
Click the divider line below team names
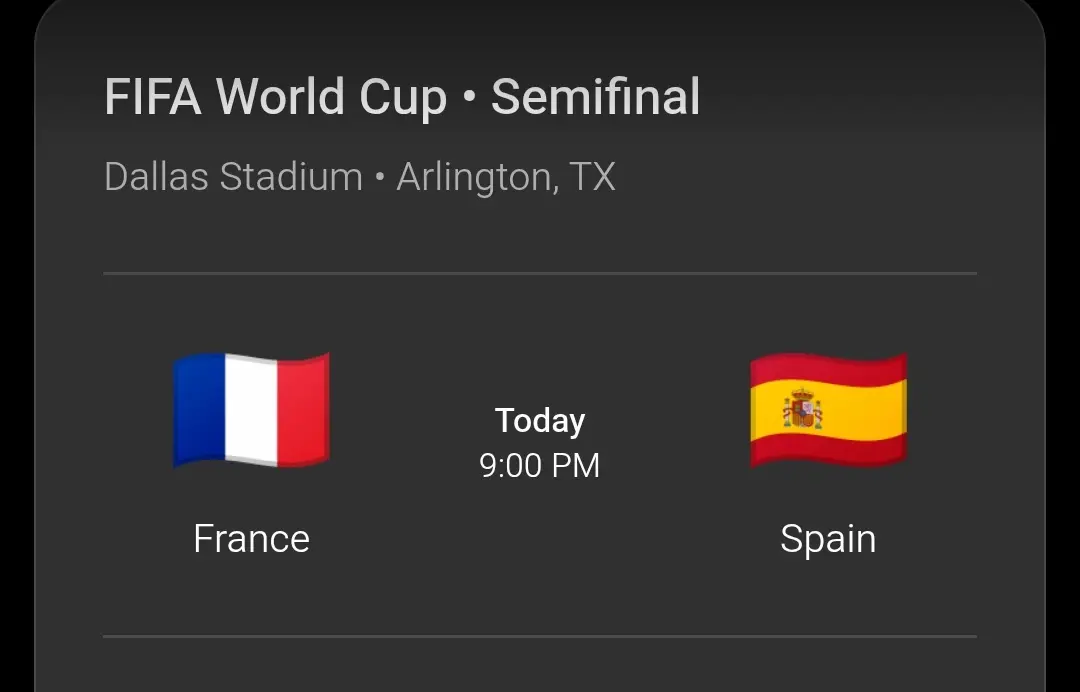[540, 636]
